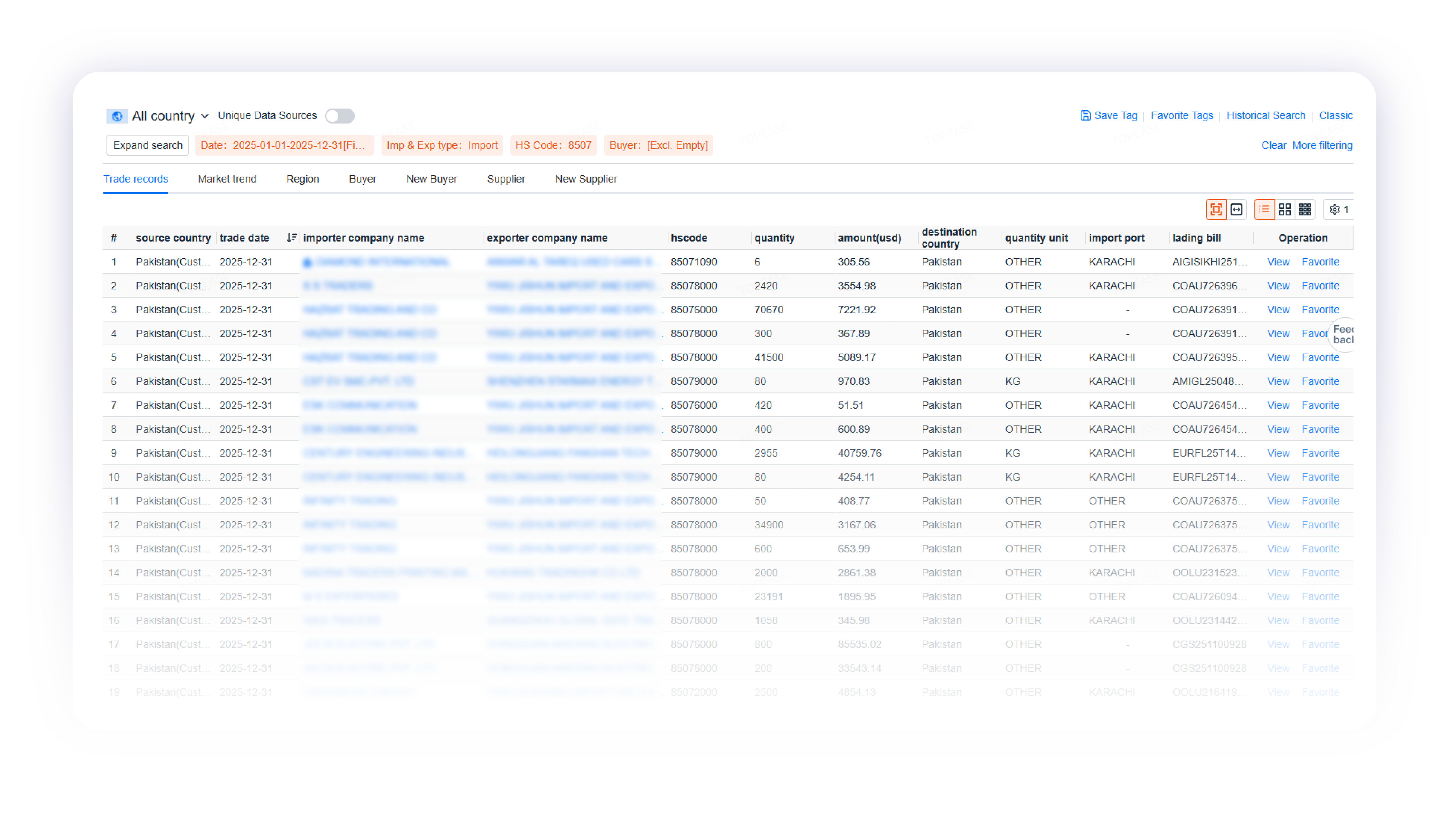The height and width of the screenshot is (819, 1456).
Task: Click Expand search button
Action: (x=148, y=145)
